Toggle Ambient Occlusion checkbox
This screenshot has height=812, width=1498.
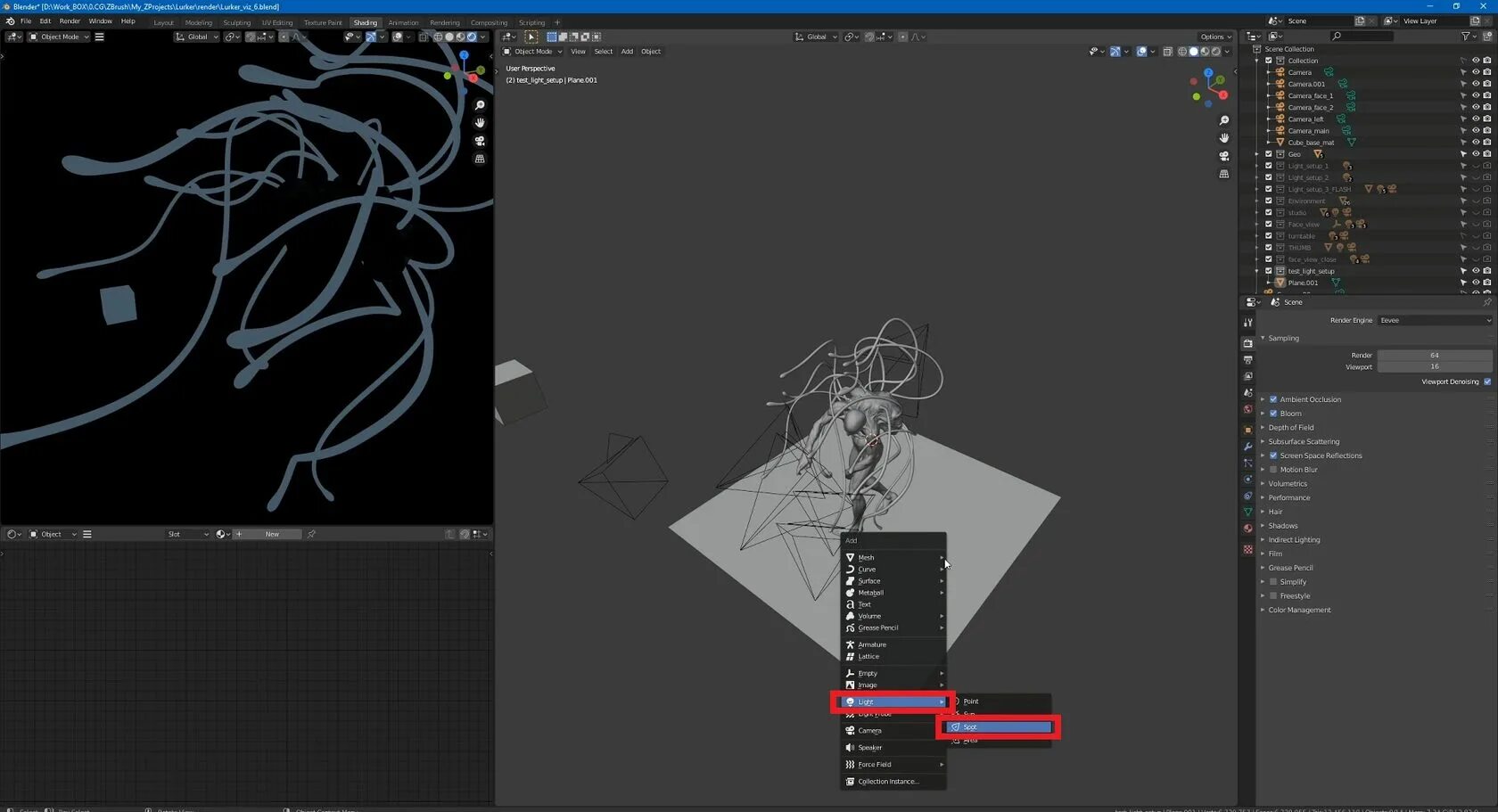[1273, 399]
